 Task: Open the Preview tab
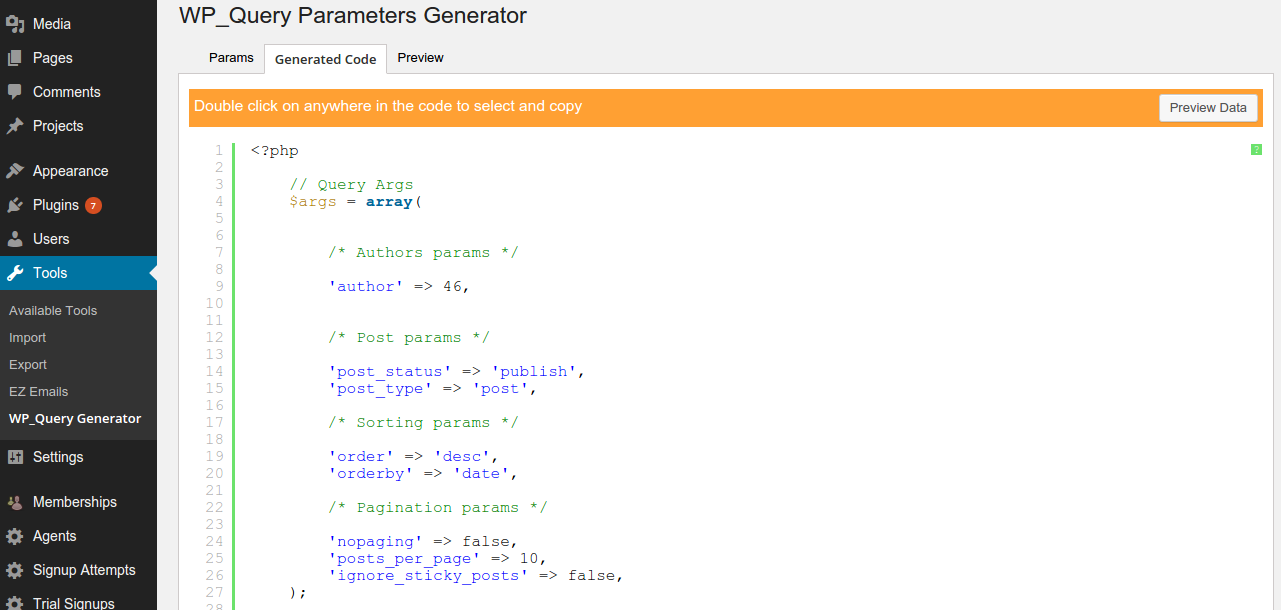point(420,58)
